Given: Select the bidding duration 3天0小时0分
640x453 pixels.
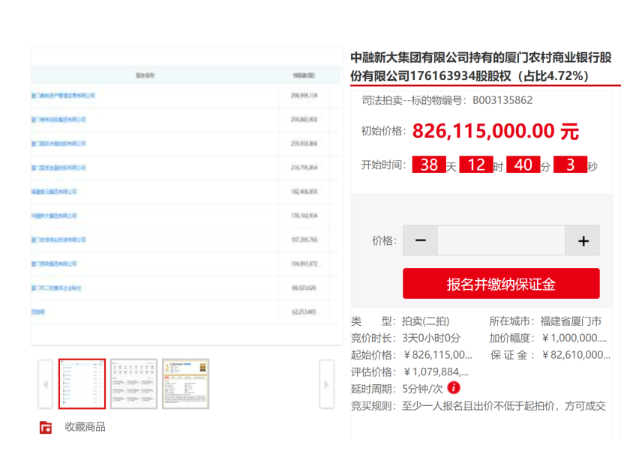Looking at the screenshot, I should [x=431, y=338].
